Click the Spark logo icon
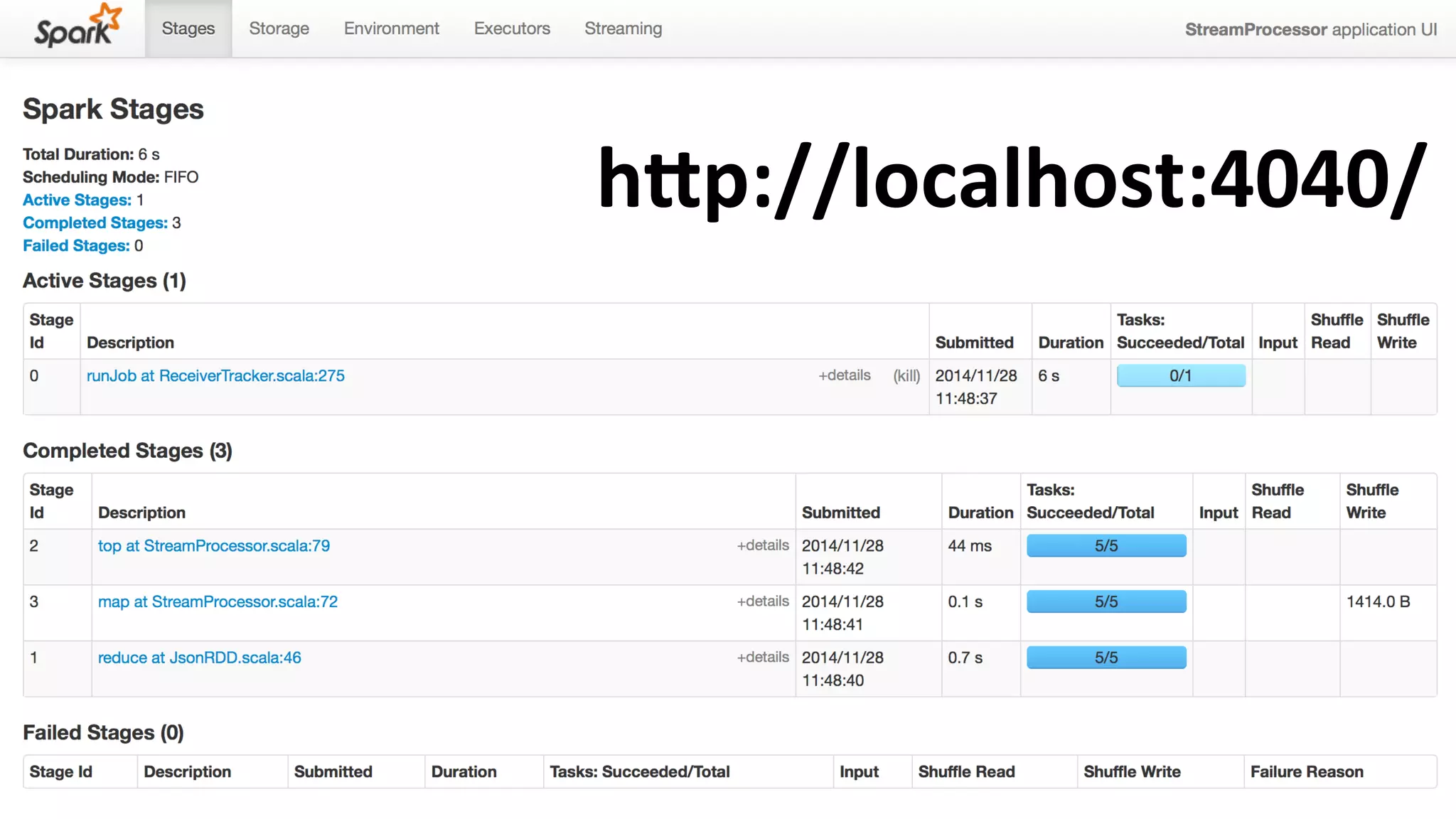 coord(78,26)
